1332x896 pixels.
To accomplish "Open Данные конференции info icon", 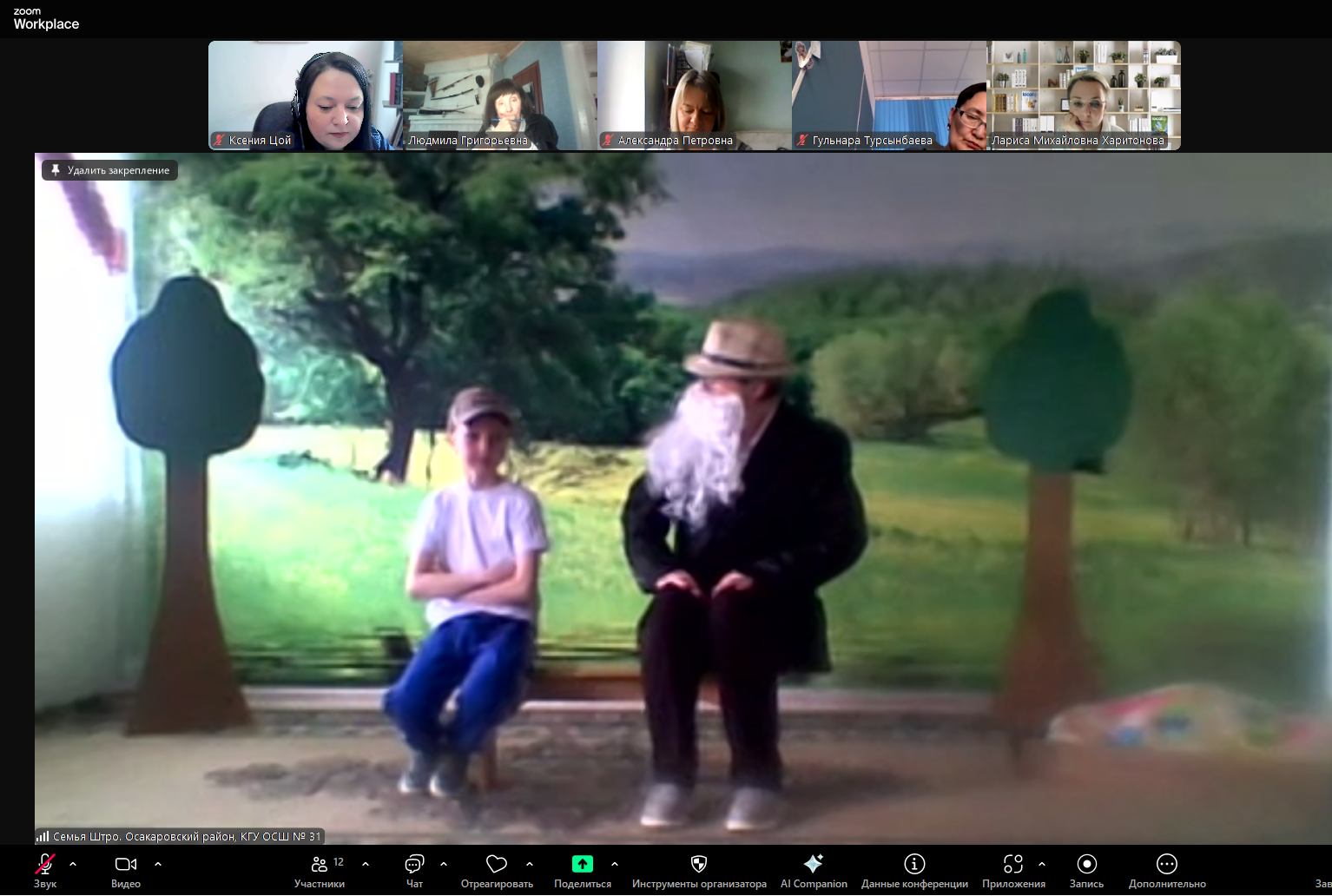I will coord(914,864).
